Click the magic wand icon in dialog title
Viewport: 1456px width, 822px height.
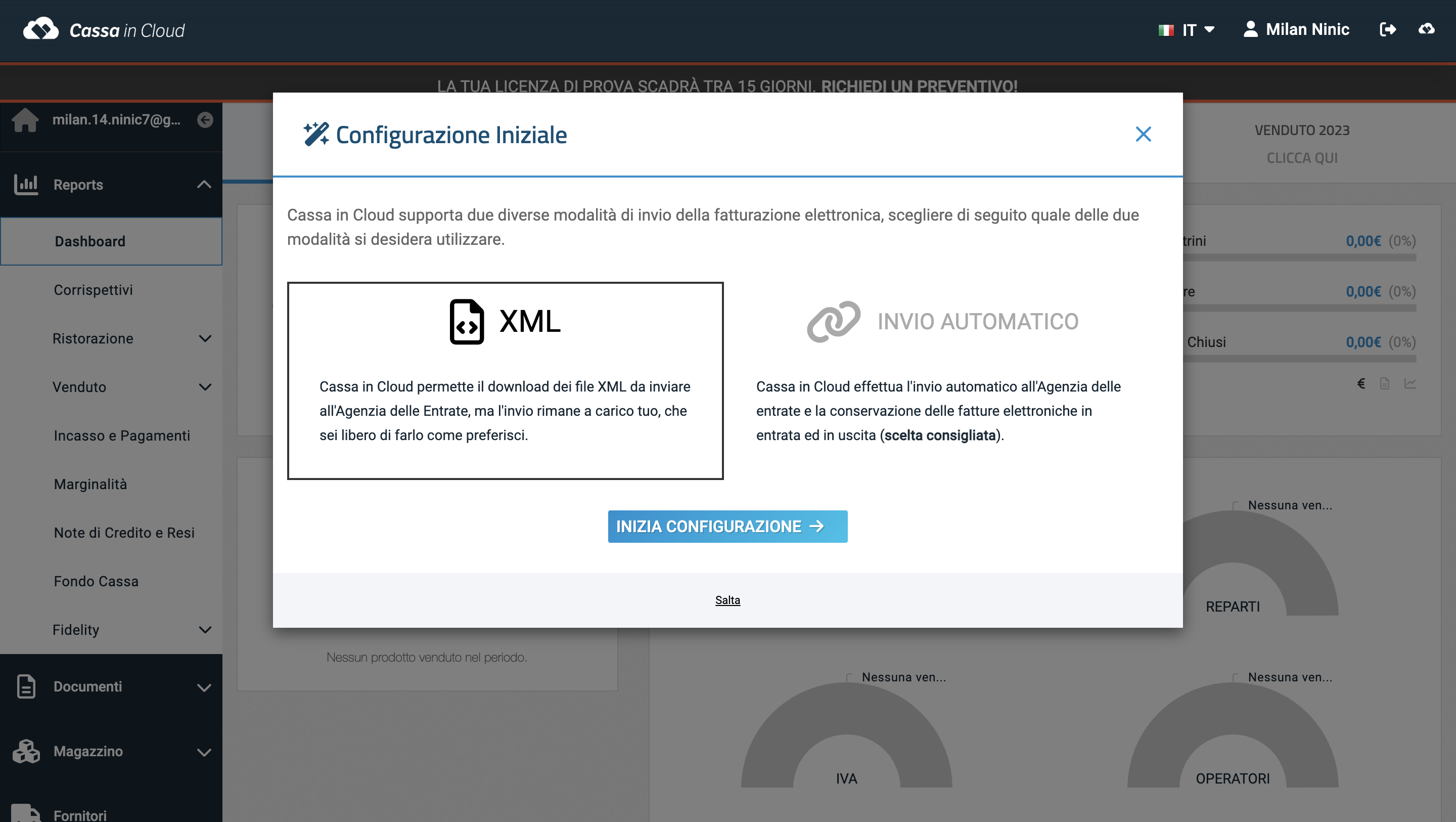coord(316,134)
